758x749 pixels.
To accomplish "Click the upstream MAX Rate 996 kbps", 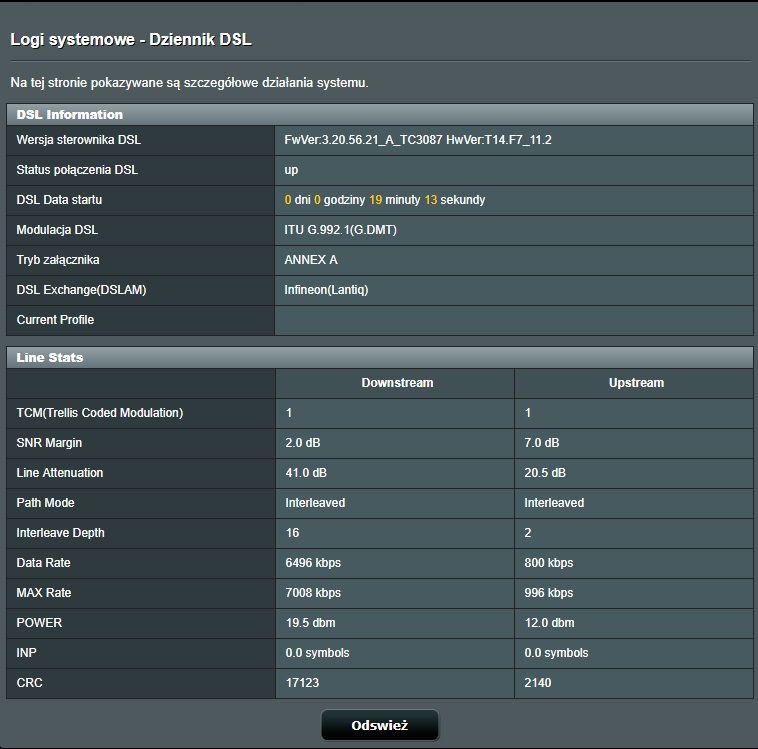I will [549, 593].
